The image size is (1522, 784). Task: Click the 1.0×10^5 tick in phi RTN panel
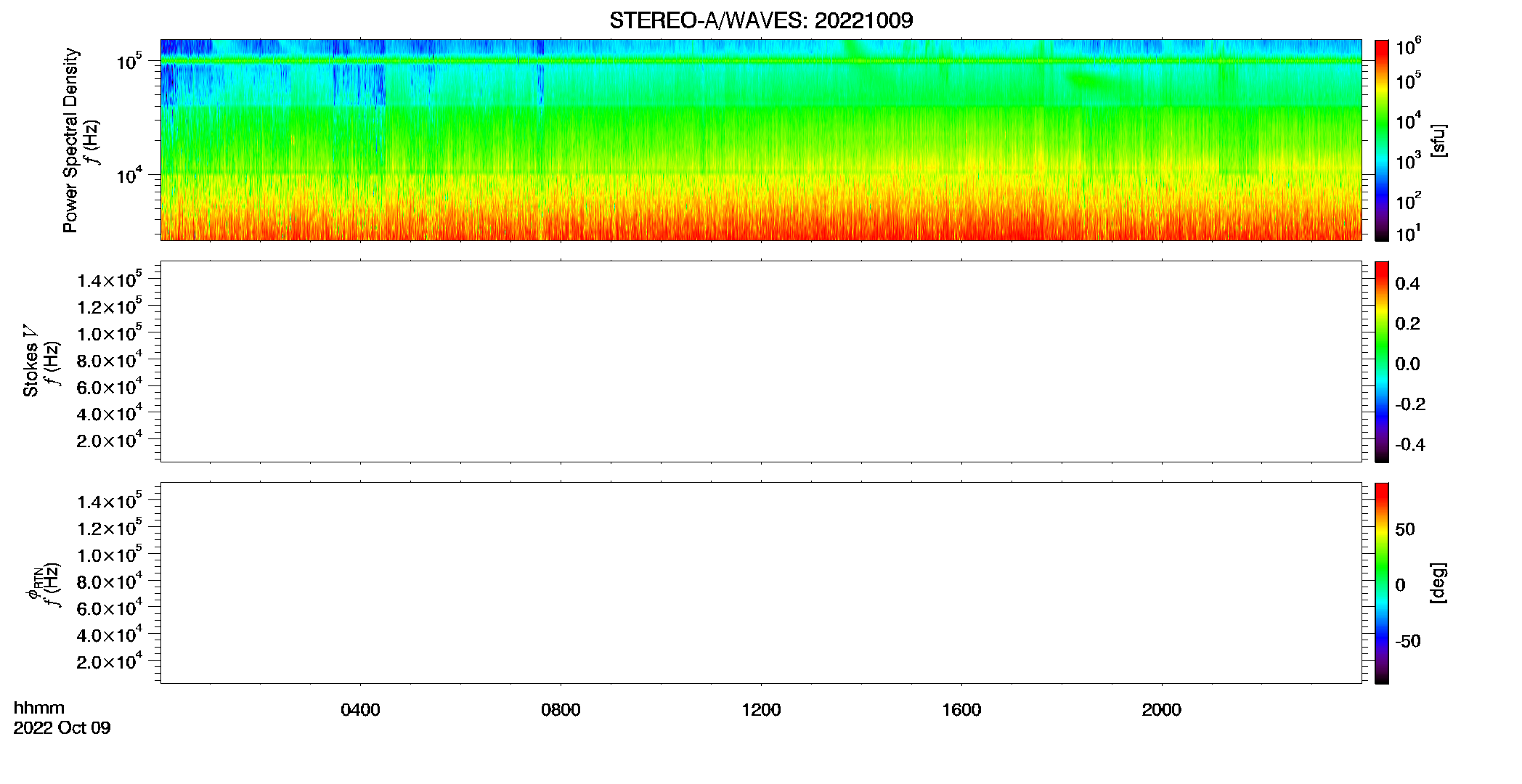point(110,553)
